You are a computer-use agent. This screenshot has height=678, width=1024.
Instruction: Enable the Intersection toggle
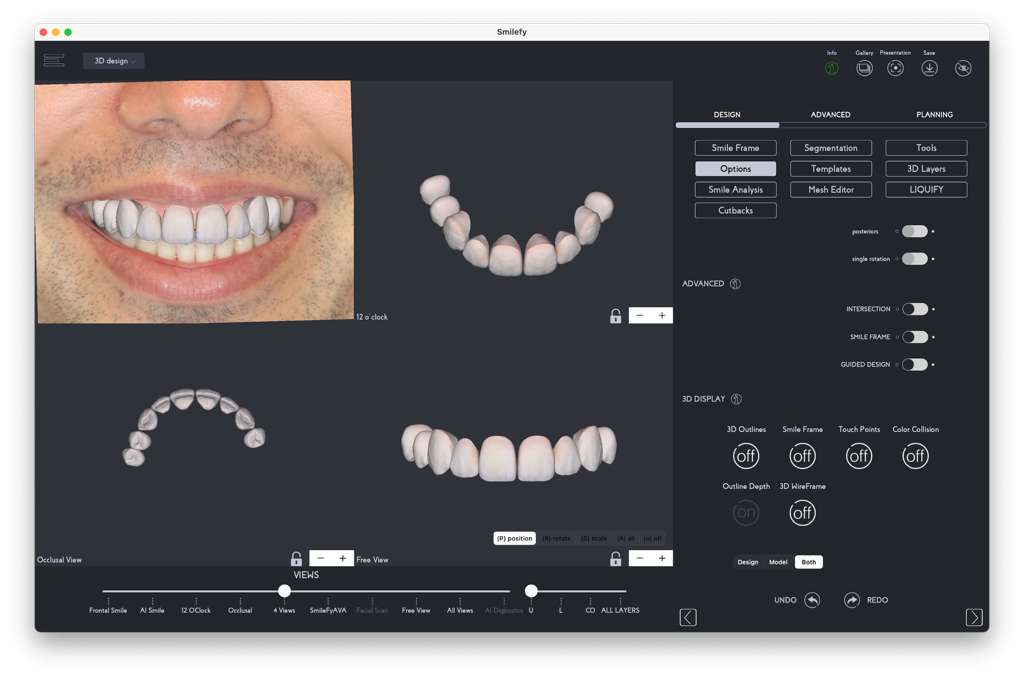[x=914, y=309]
